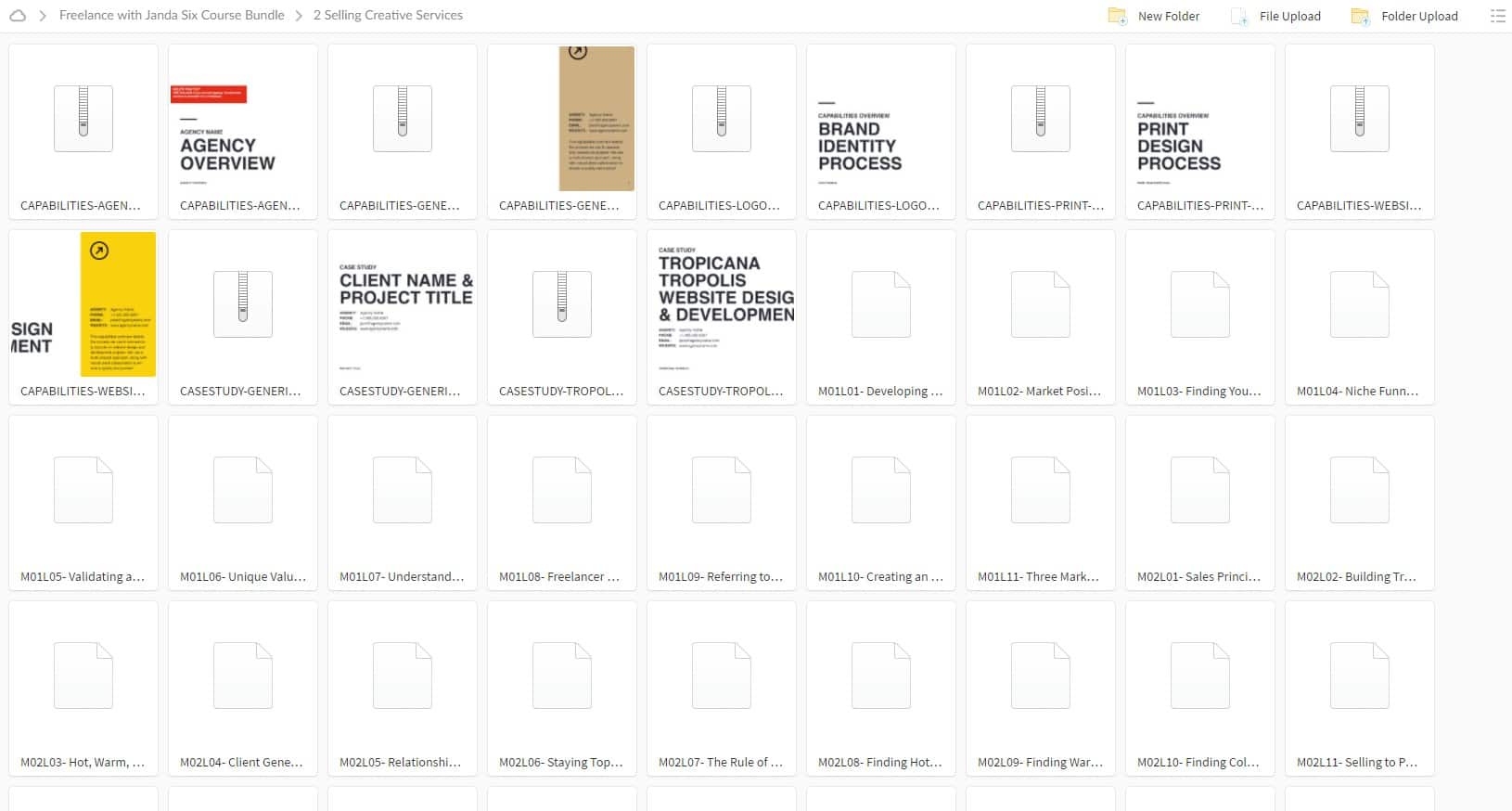Select the M01L02- Market Posi file icon
This screenshot has height=811, width=1512.
point(1041,304)
